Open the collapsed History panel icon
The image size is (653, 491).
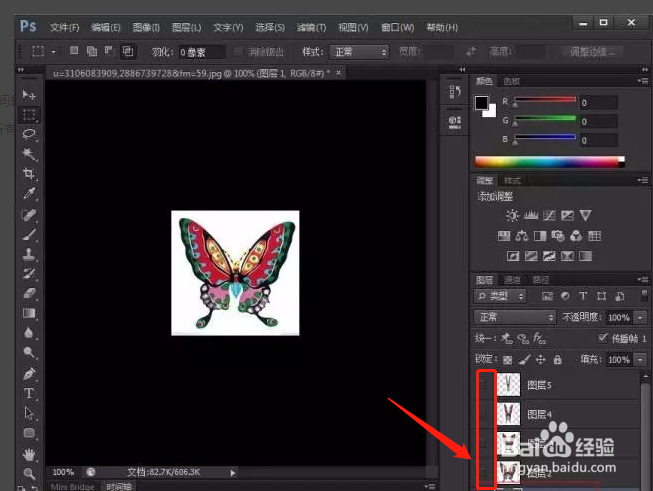(x=455, y=92)
